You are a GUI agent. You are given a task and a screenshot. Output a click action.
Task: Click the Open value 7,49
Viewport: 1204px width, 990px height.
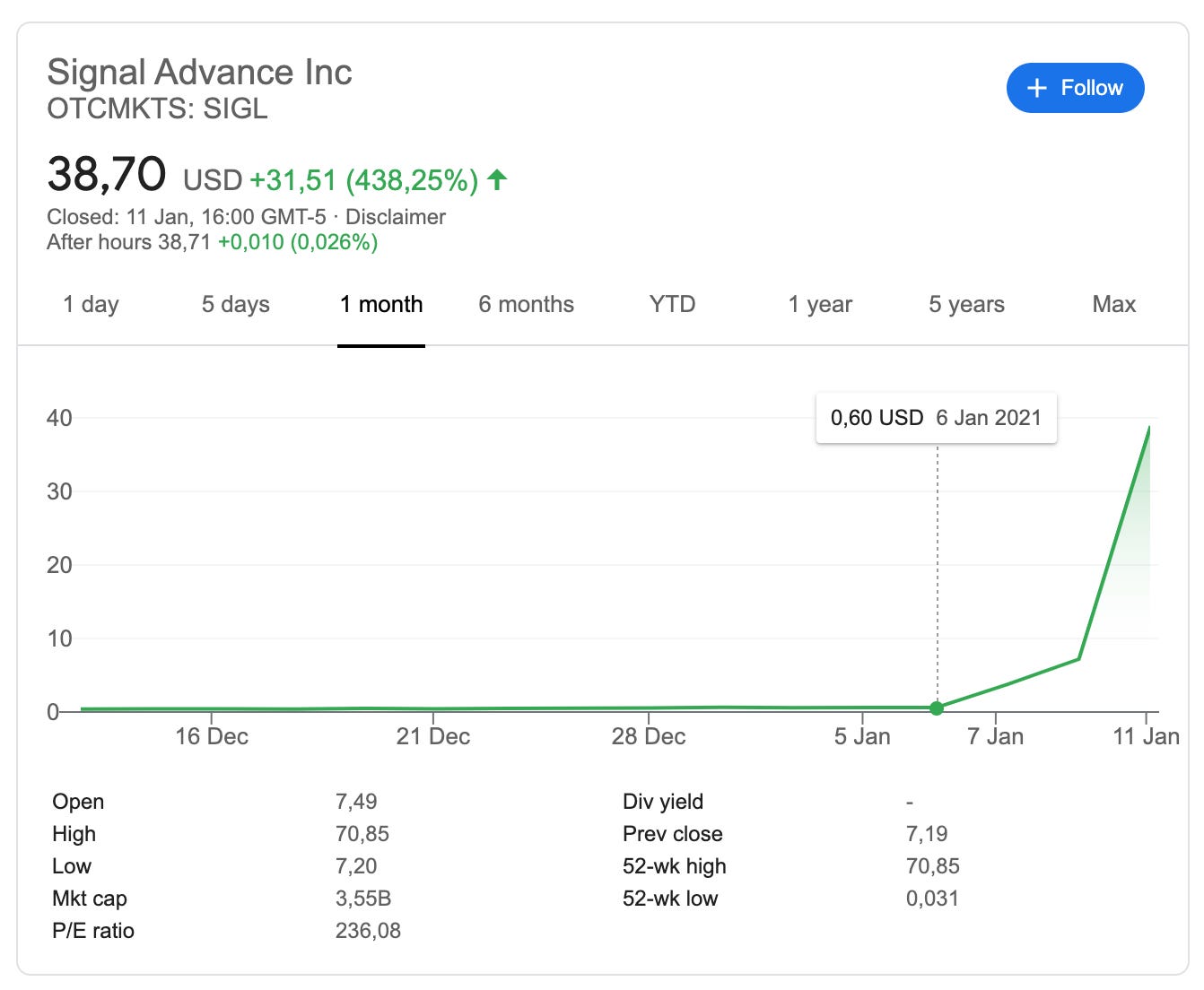click(x=356, y=802)
